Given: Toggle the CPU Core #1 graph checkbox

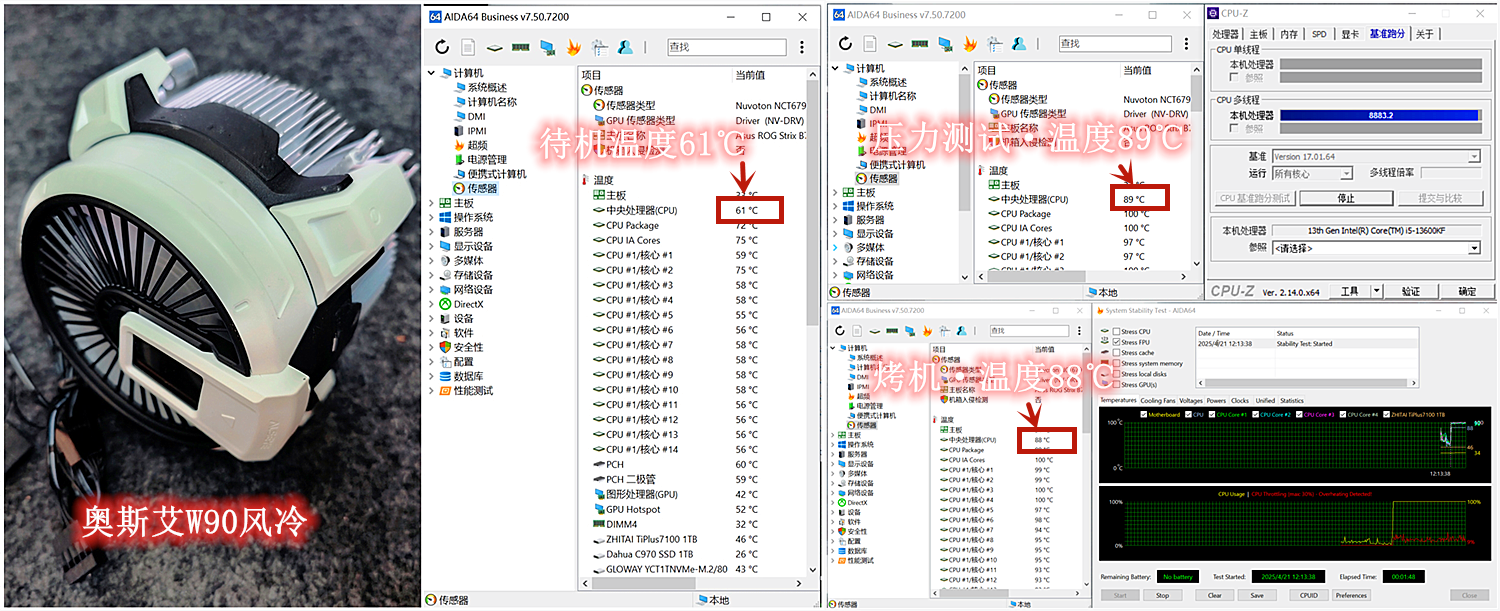Looking at the screenshot, I should 1212,414.
